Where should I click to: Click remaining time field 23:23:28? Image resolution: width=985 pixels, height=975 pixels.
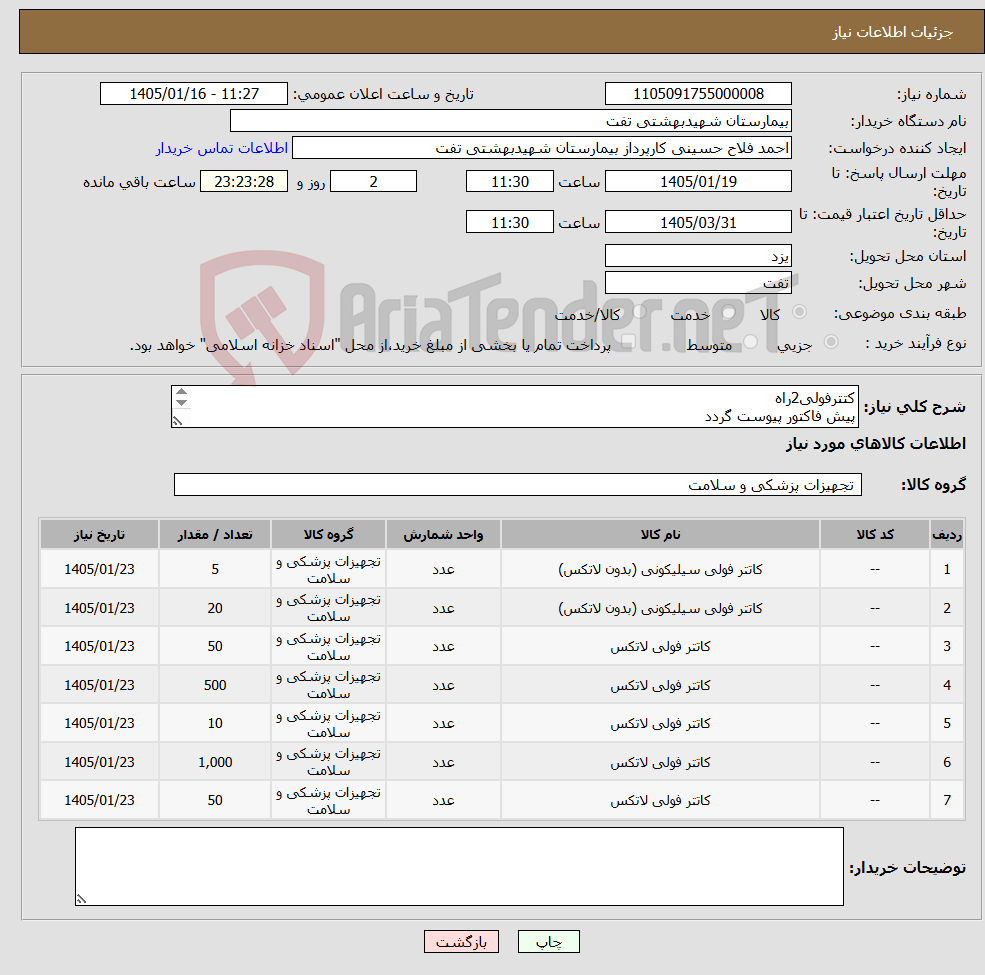coord(244,182)
